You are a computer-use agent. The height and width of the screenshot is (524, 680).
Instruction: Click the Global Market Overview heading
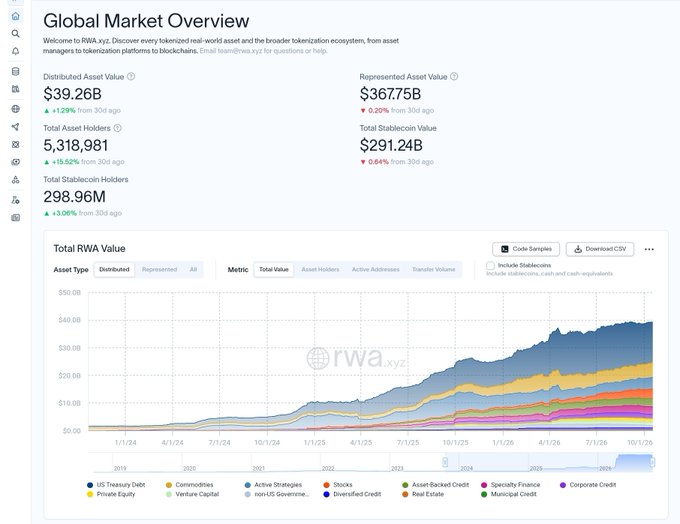146,21
